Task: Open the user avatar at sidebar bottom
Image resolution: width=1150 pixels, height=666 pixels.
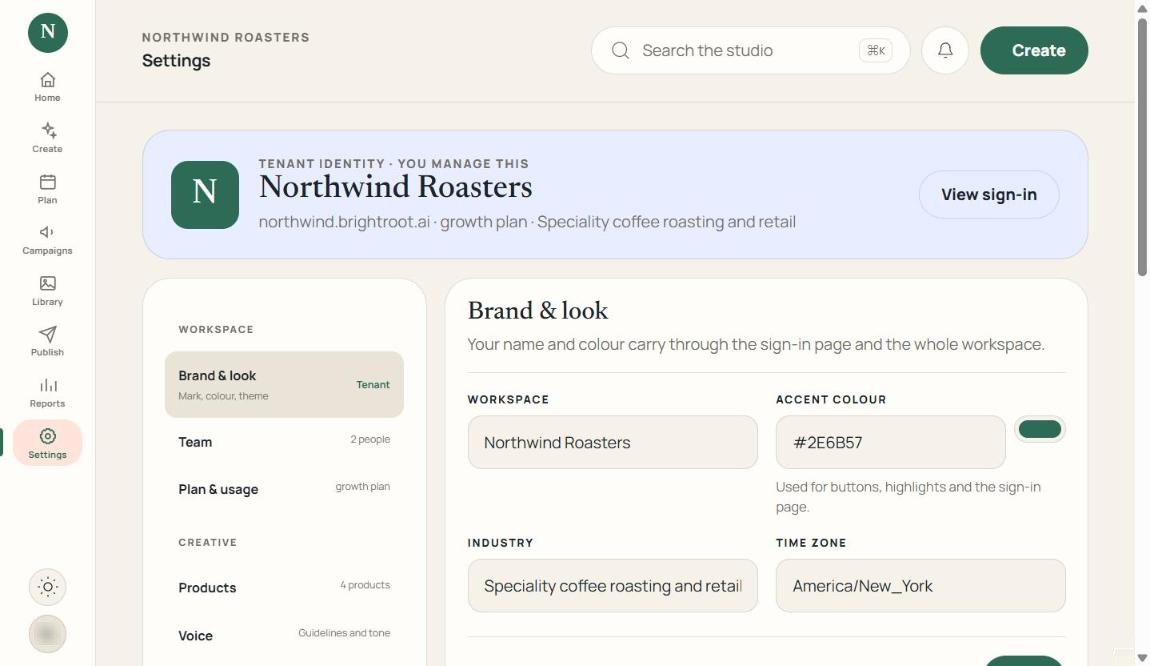Action: pyautogui.click(x=48, y=634)
